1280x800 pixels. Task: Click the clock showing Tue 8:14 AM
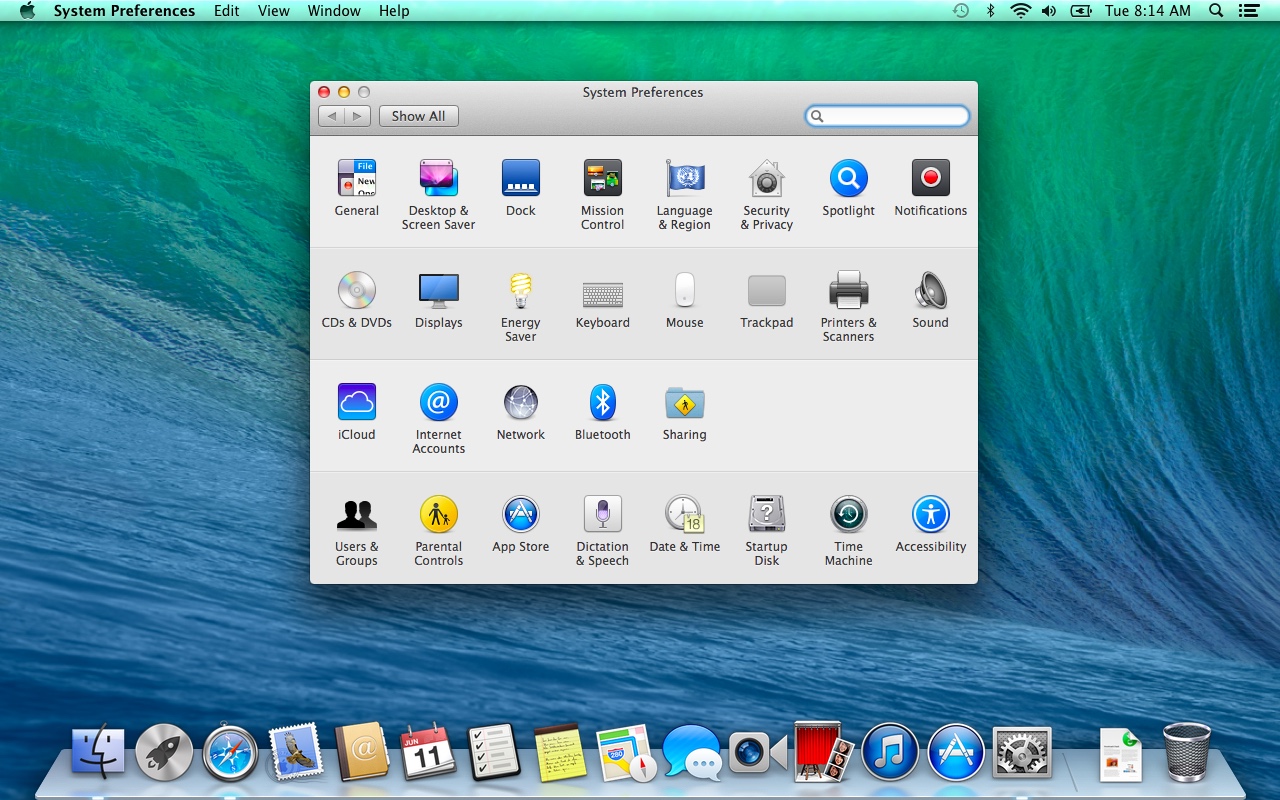coord(1148,11)
